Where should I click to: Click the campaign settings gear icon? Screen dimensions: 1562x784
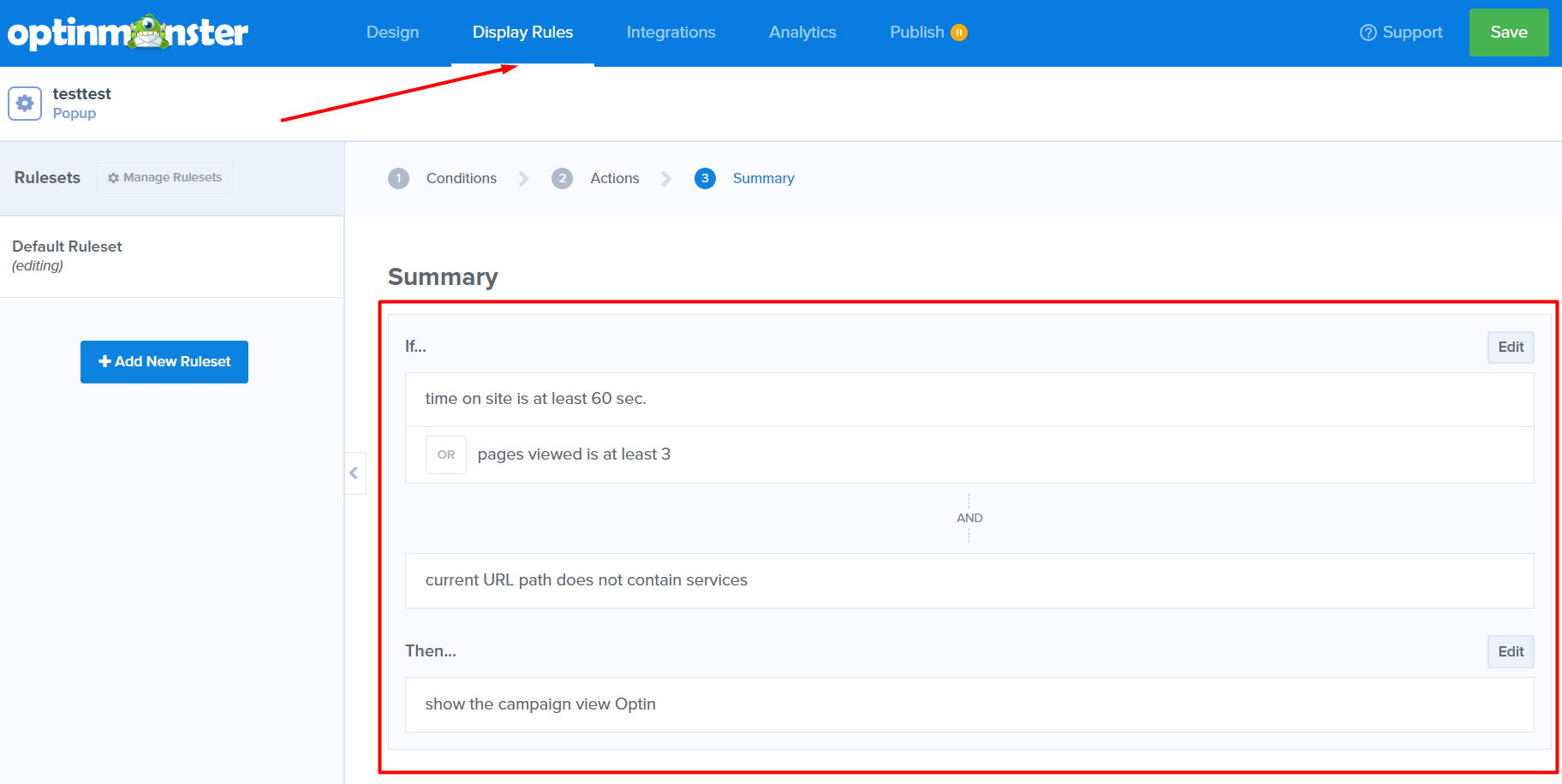coord(25,104)
